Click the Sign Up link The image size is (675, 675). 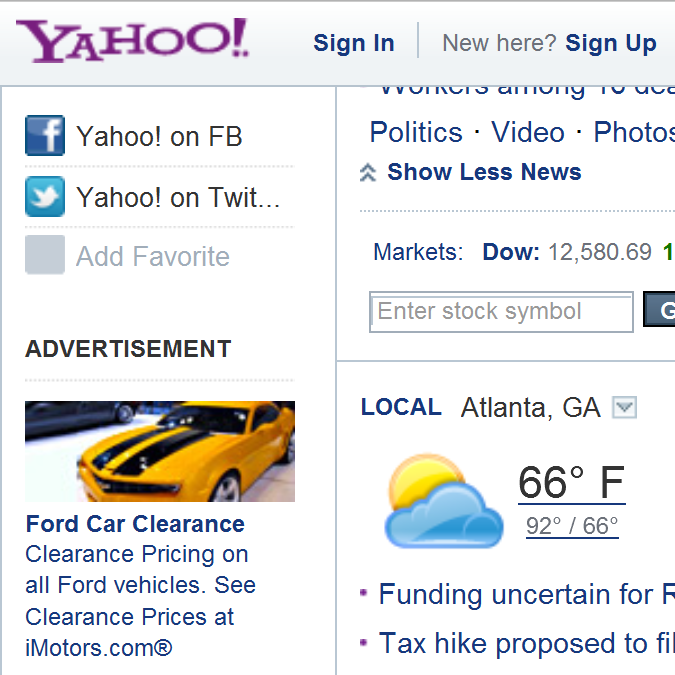coord(611,44)
